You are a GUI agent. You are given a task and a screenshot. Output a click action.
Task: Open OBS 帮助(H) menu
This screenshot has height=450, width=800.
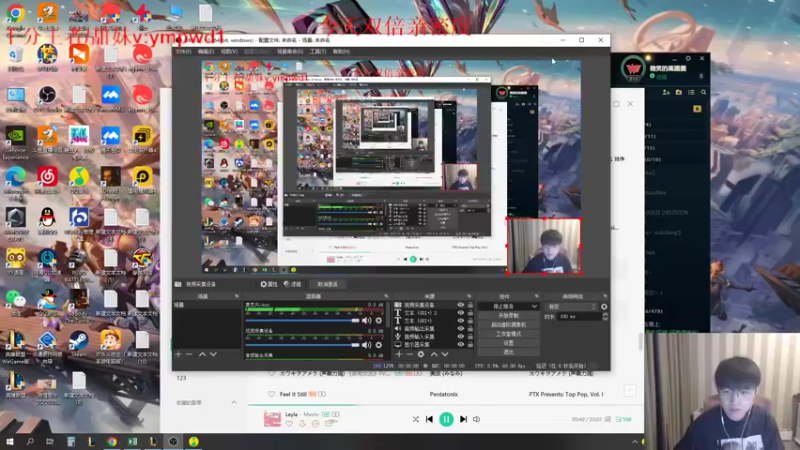(x=341, y=52)
